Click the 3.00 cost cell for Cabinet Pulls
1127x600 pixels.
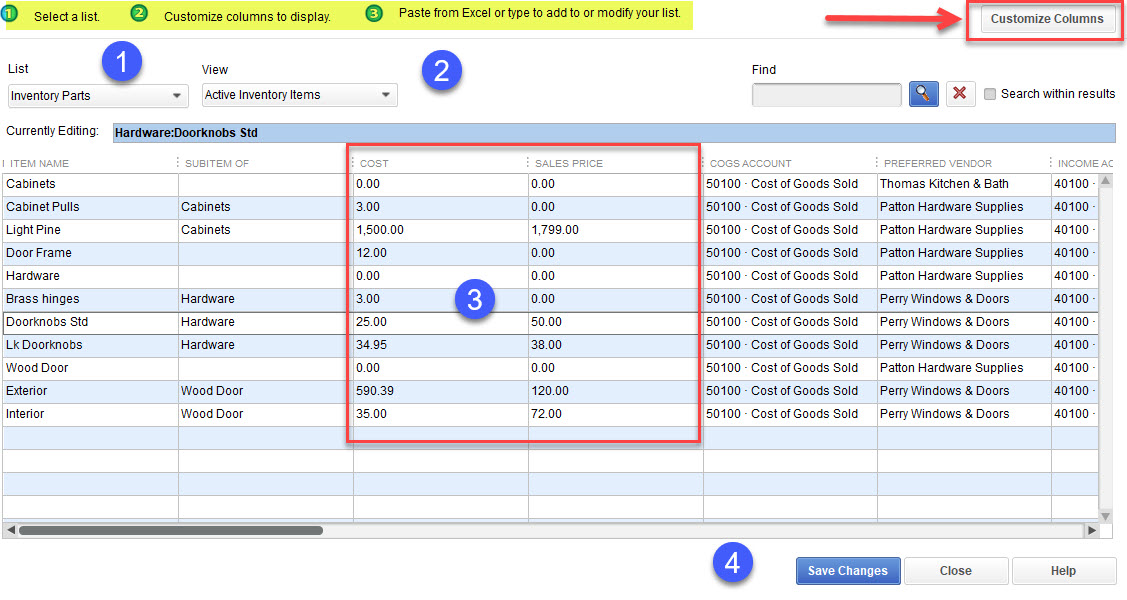[441, 207]
